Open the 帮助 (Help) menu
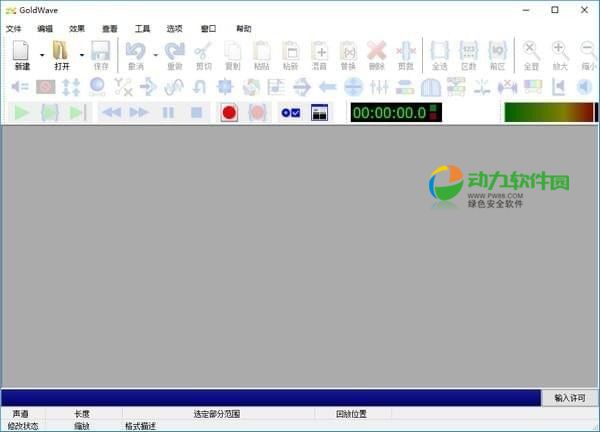 (x=244, y=29)
